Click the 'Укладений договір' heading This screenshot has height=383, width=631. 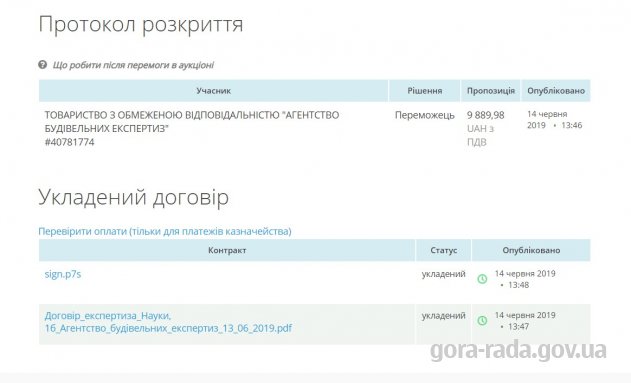coord(134,197)
